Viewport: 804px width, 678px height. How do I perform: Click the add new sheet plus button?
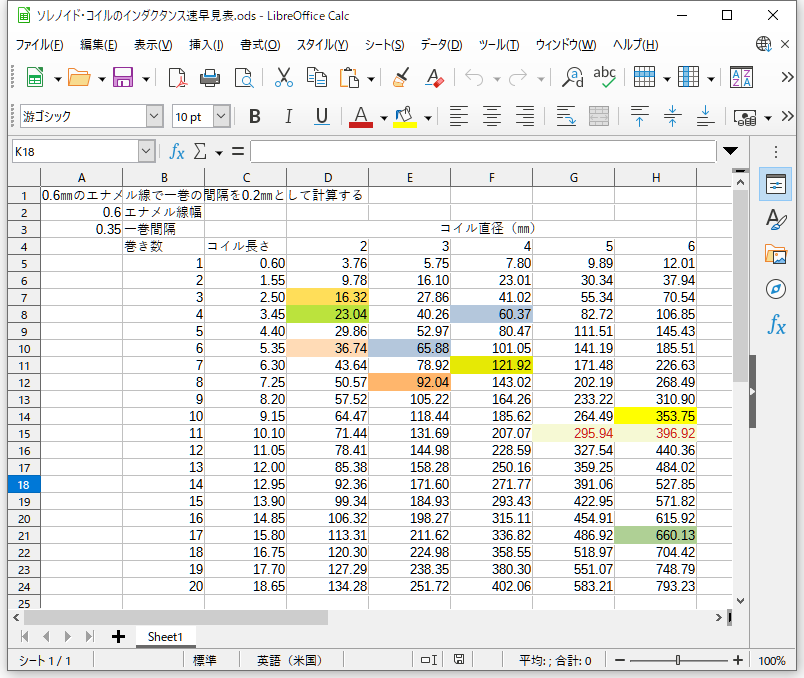[x=118, y=636]
